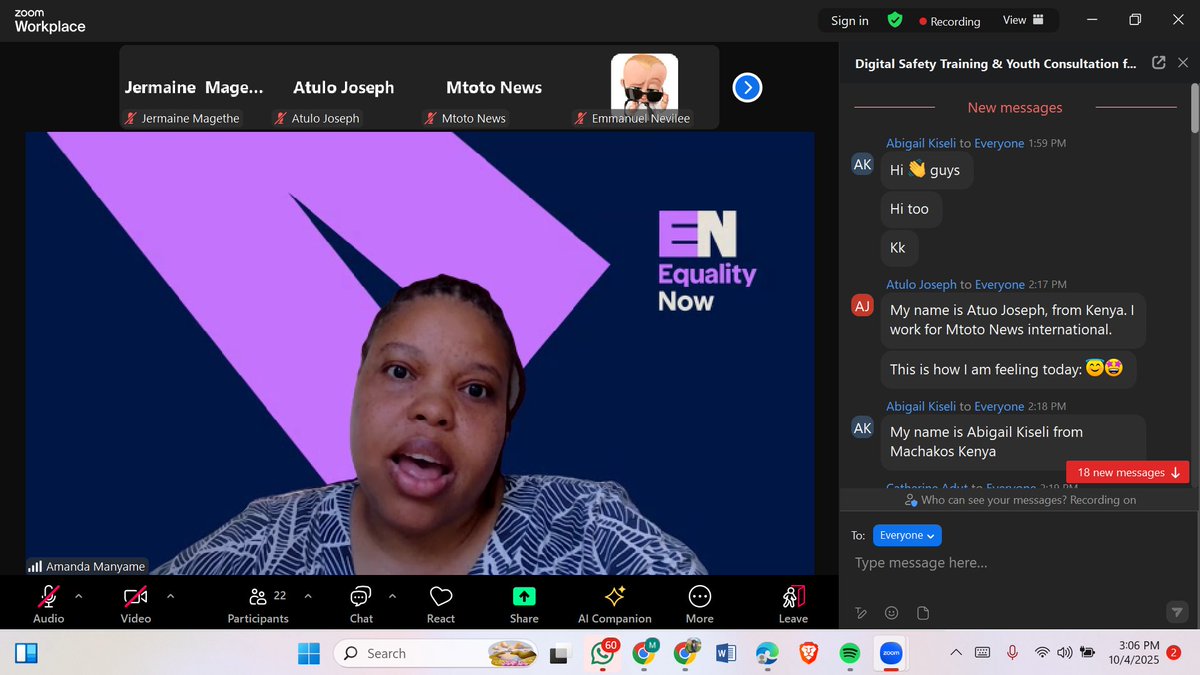1200x675 pixels.
Task: Click the 'Kk' message bubble
Action: (x=898, y=247)
